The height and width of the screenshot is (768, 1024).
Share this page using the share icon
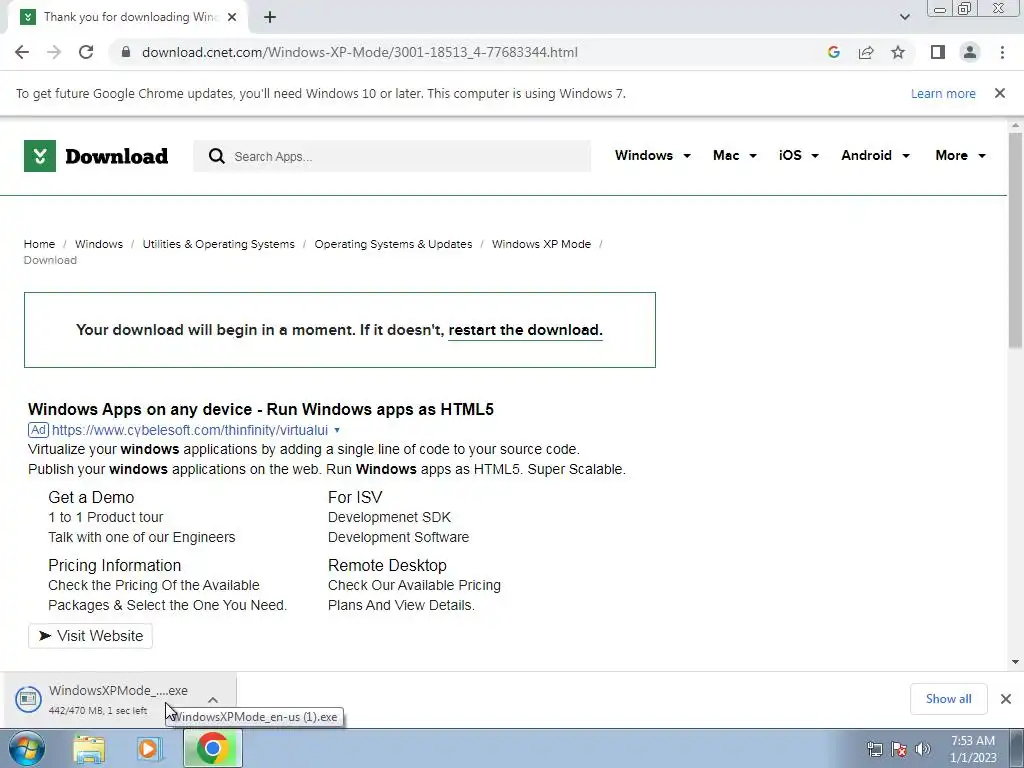tap(866, 52)
